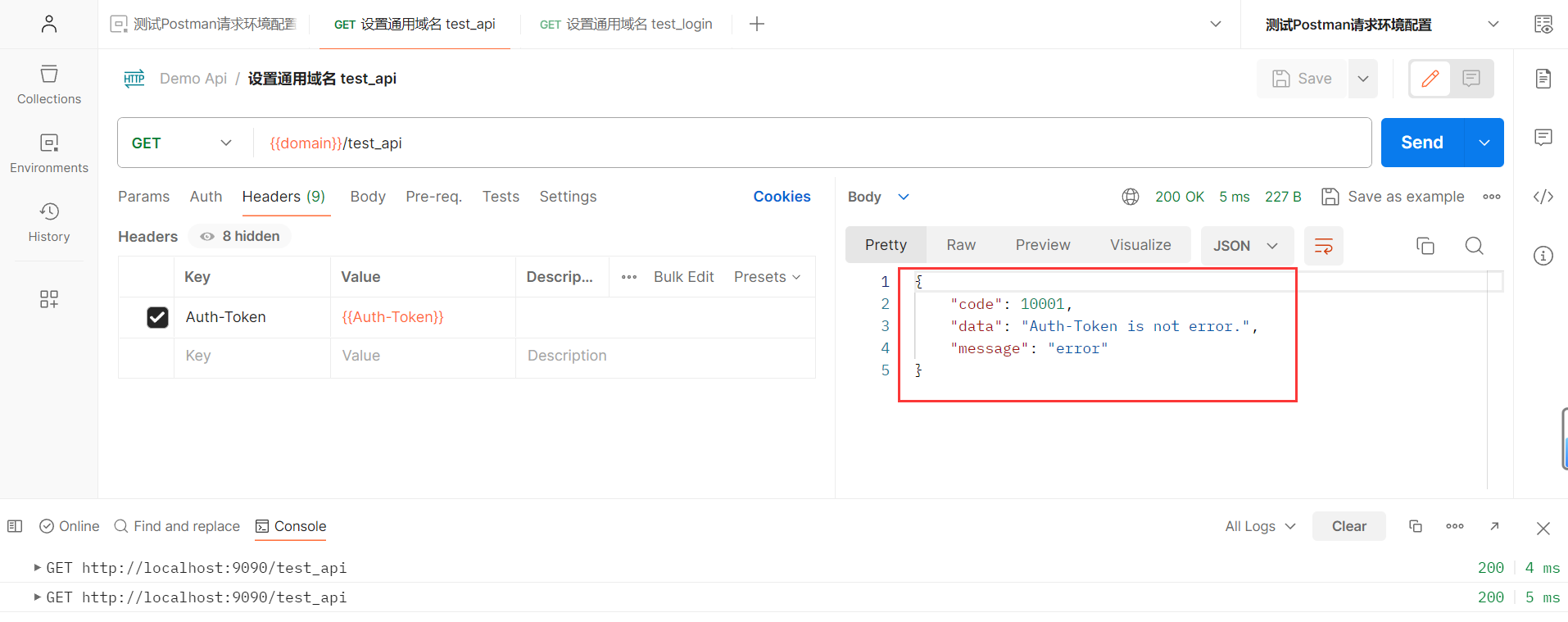Viewport: 1568px width, 622px height.
Task: Close the console panel
Action: tap(1543, 529)
